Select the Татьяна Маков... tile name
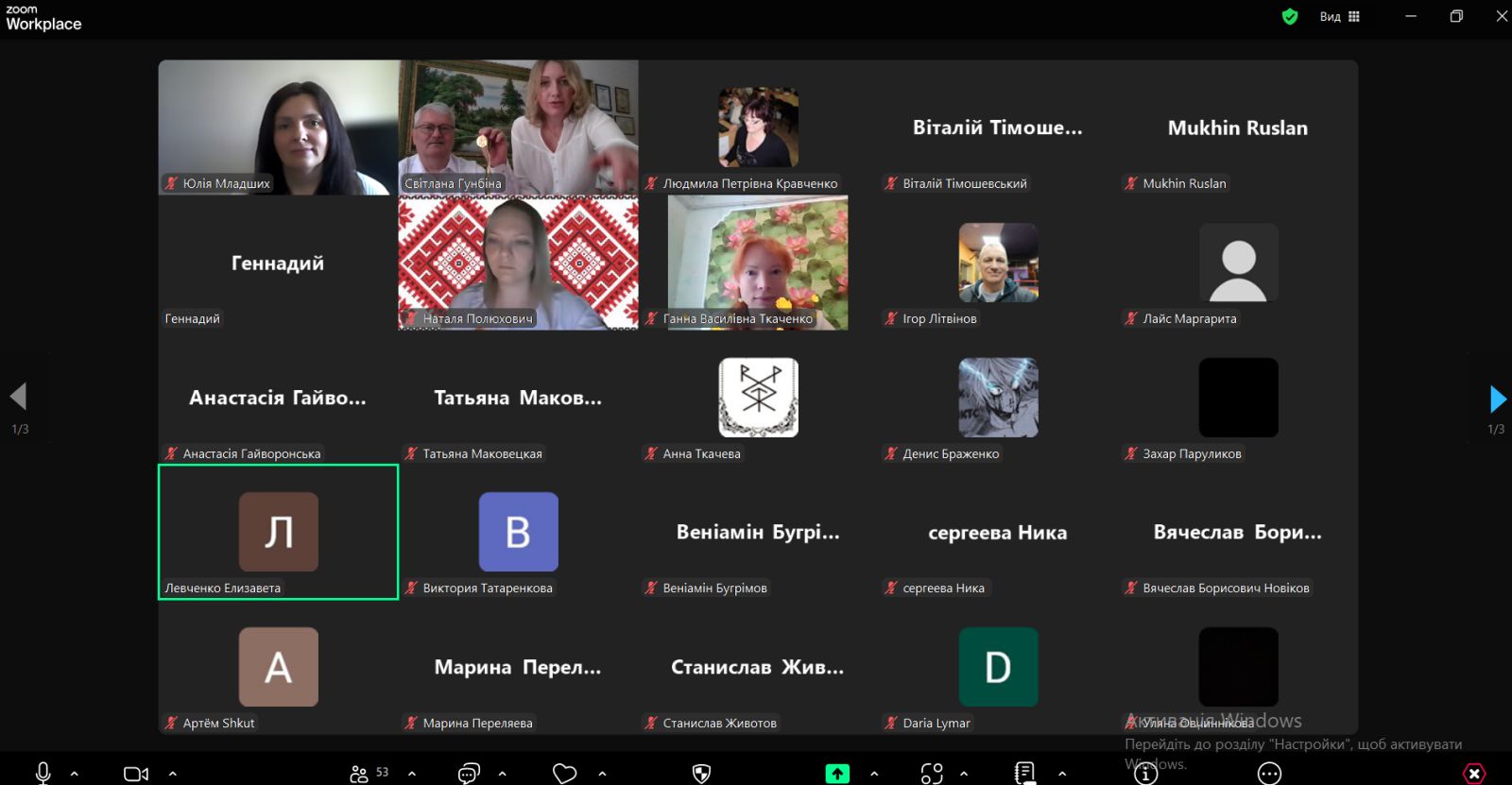The height and width of the screenshot is (785, 1512). [x=518, y=398]
